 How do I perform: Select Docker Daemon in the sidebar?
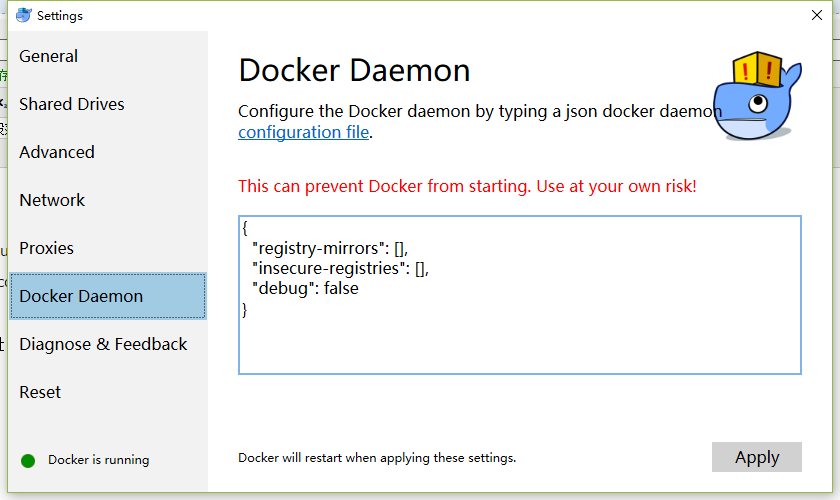108,296
